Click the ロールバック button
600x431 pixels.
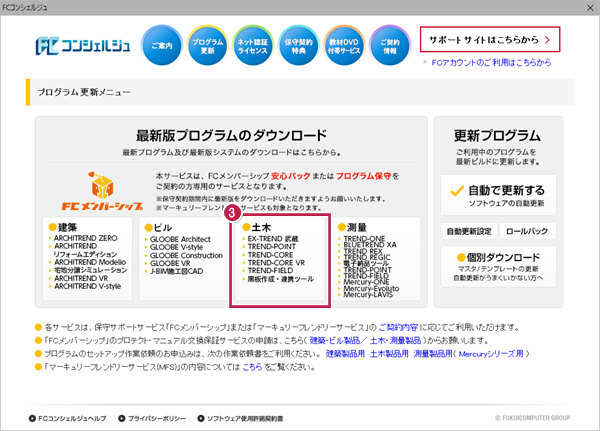coord(527,231)
